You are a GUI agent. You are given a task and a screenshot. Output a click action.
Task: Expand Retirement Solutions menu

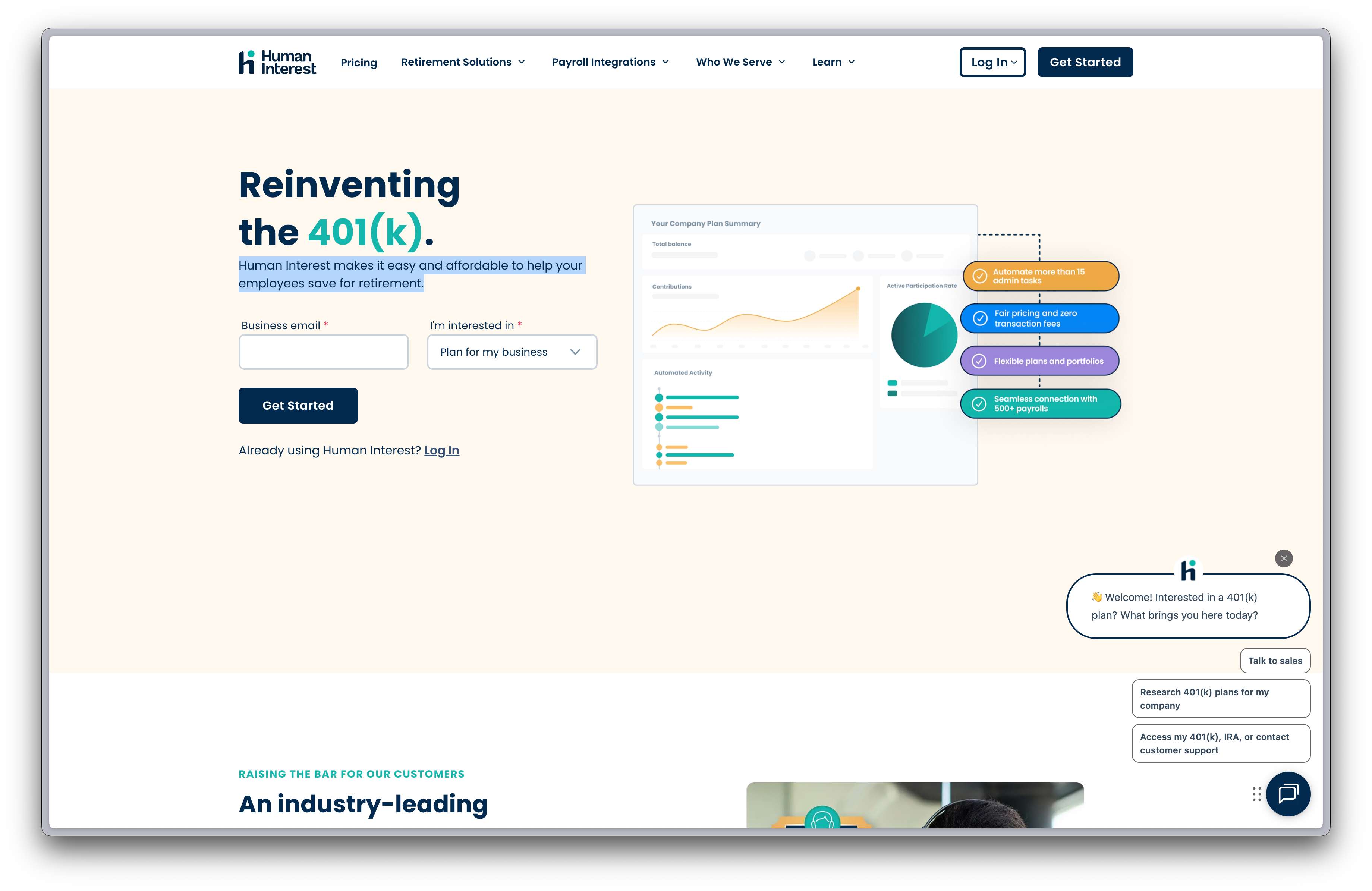pyautogui.click(x=463, y=62)
